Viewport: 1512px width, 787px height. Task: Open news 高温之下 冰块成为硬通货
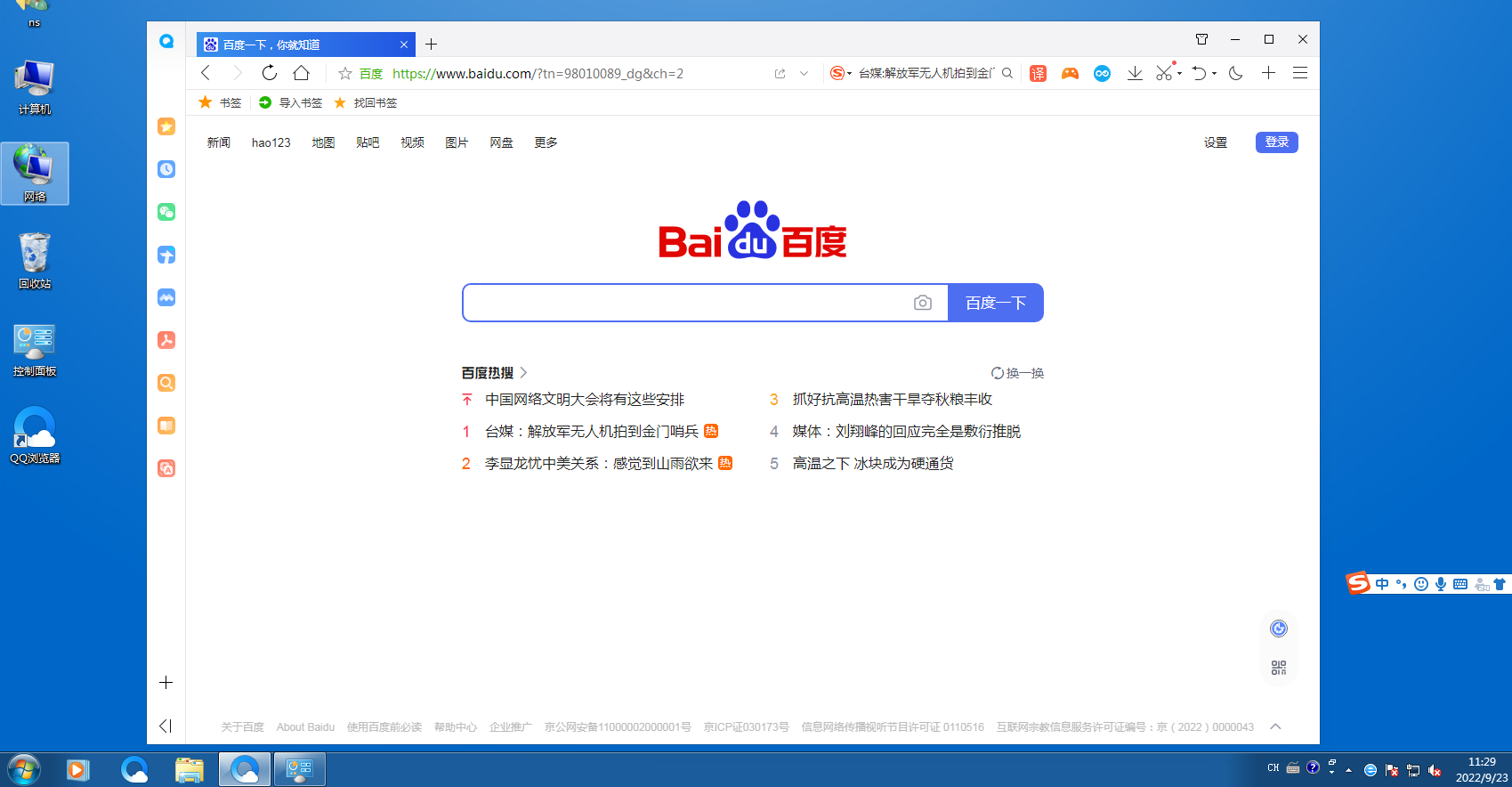click(x=873, y=464)
